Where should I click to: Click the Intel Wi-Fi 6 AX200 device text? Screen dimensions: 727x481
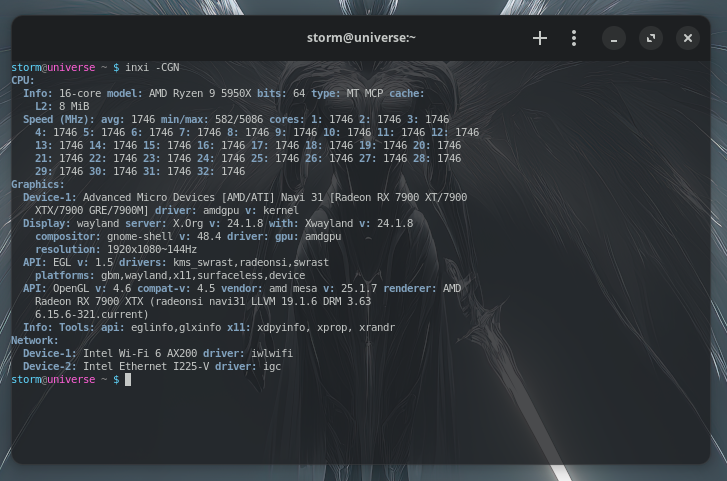(138, 354)
